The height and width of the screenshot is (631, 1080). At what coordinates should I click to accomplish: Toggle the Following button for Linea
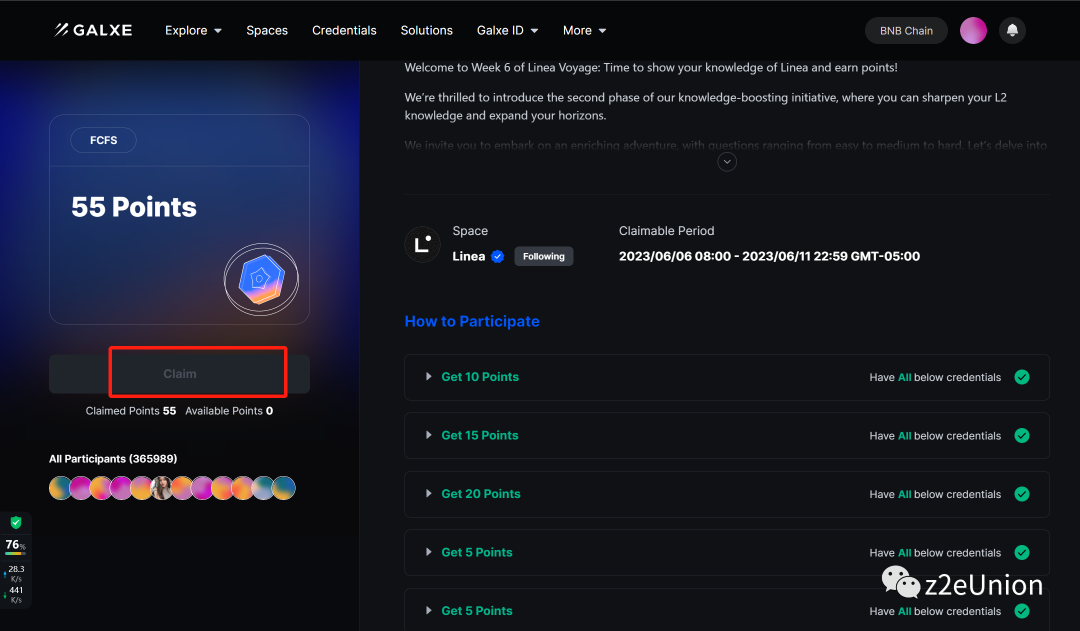click(543, 256)
